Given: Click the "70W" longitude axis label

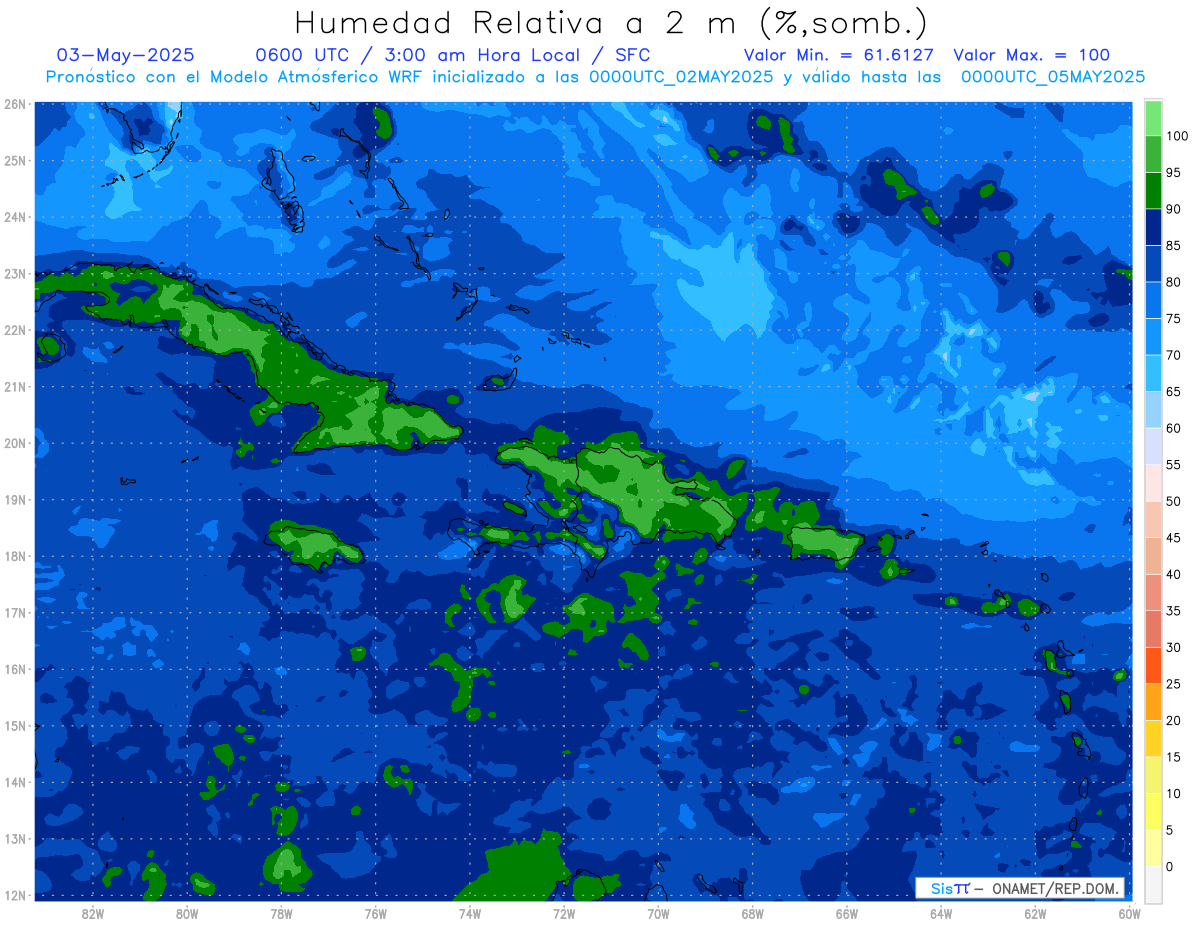Looking at the screenshot, I should [x=658, y=913].
